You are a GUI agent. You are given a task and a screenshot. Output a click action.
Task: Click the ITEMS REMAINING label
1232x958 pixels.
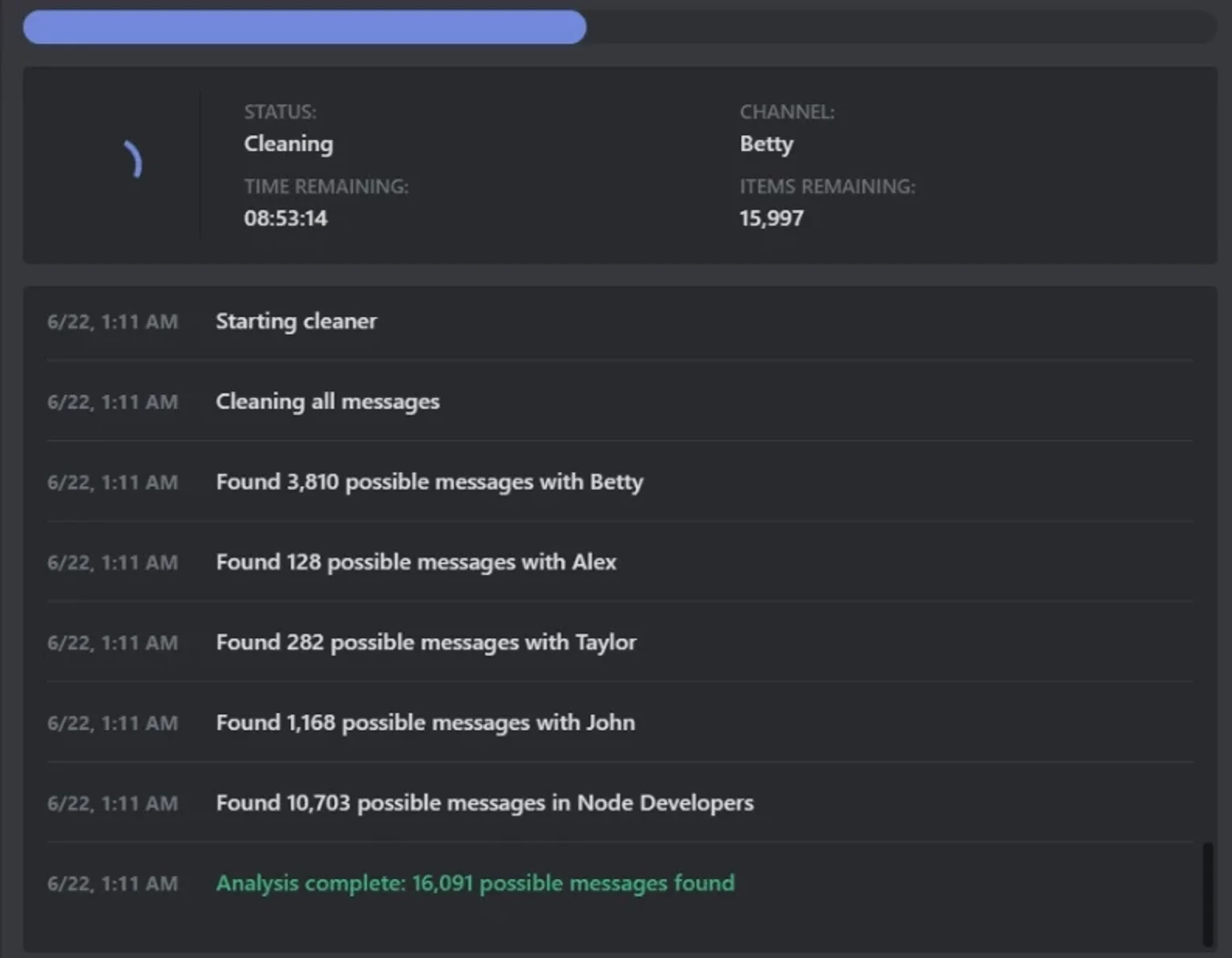click(x=827, y=187)
